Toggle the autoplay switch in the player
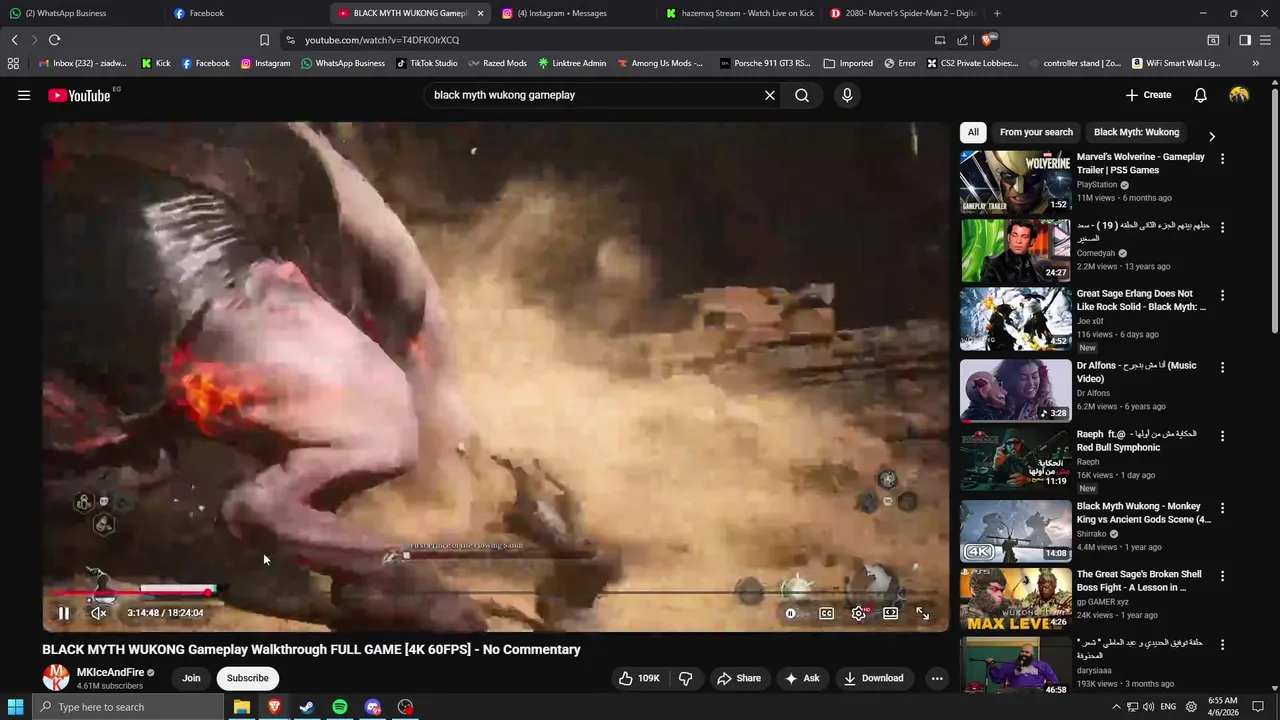Screen dimensions: 1280x720 tap(790, 613)
